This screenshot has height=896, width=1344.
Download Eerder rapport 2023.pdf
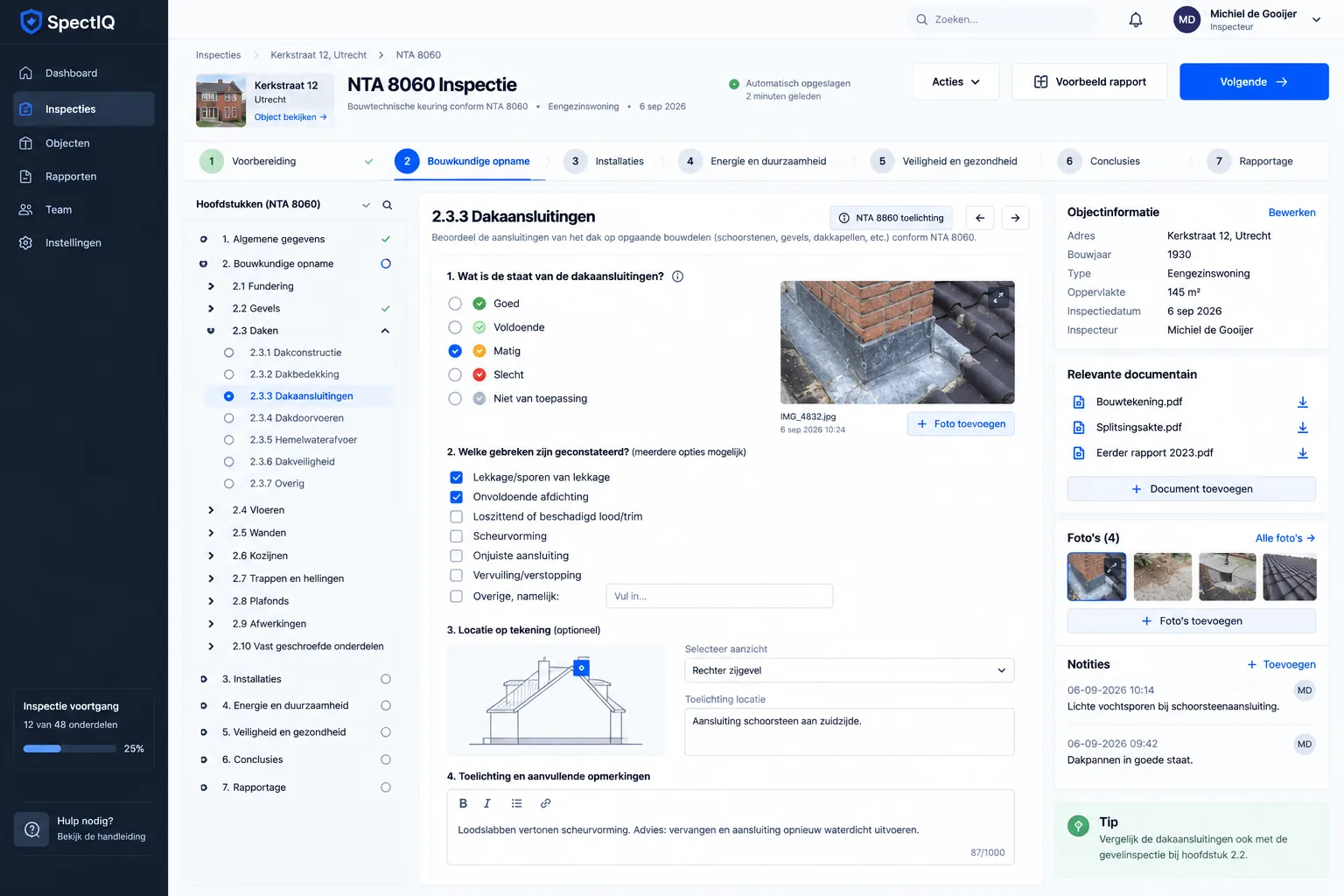[x=1302, y=453]
